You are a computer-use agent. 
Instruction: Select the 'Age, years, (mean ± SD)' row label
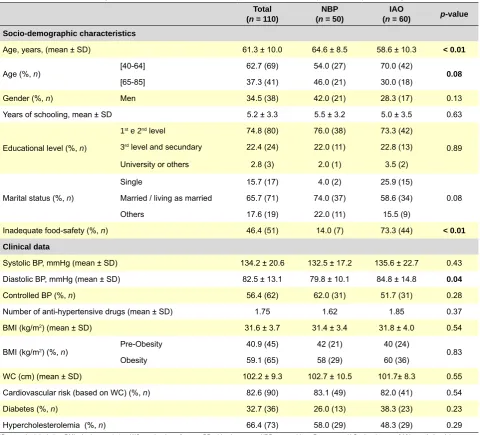[x=47, y=50]
